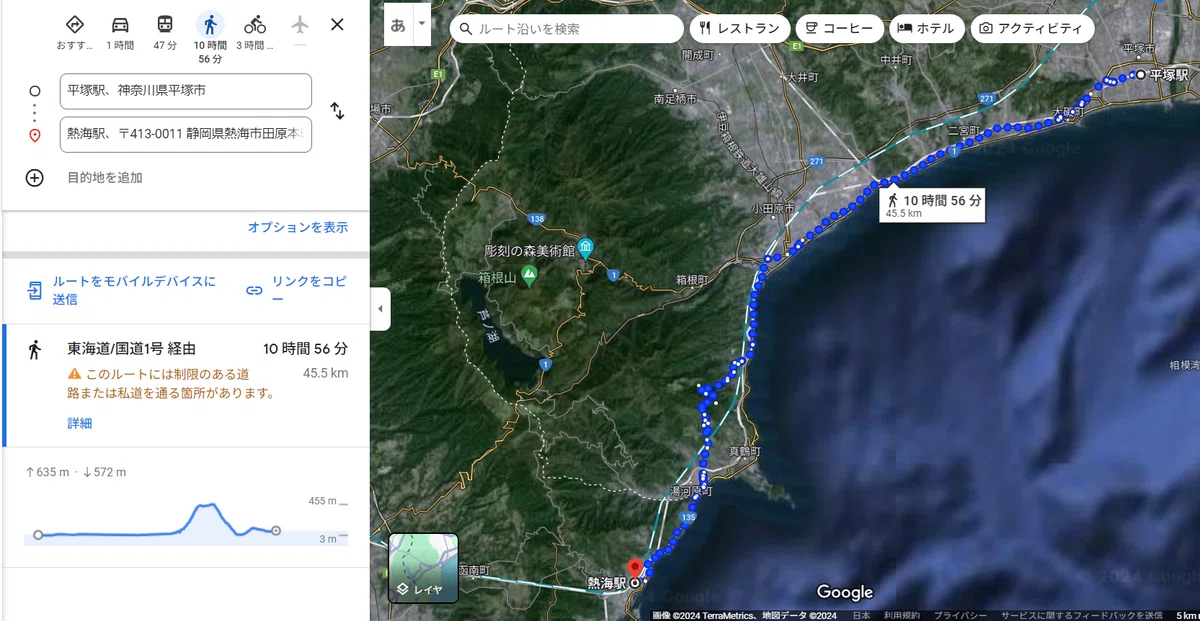Copy the route link リンクをコピー
Viewport: 1200px width, 621px height.
(x=296, y=290)
